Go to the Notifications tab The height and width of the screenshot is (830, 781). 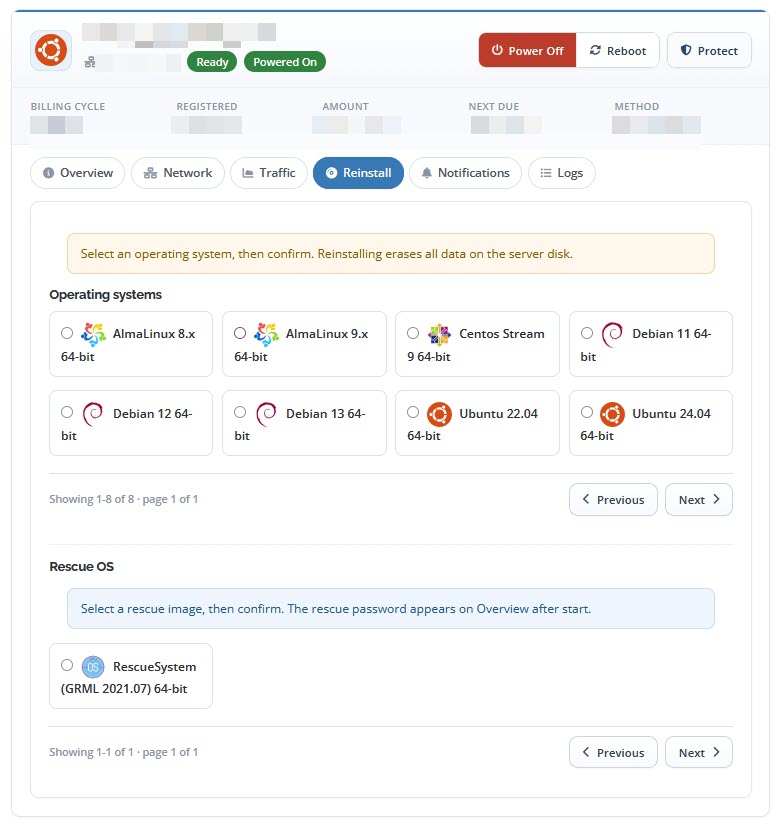click(465, 173)
